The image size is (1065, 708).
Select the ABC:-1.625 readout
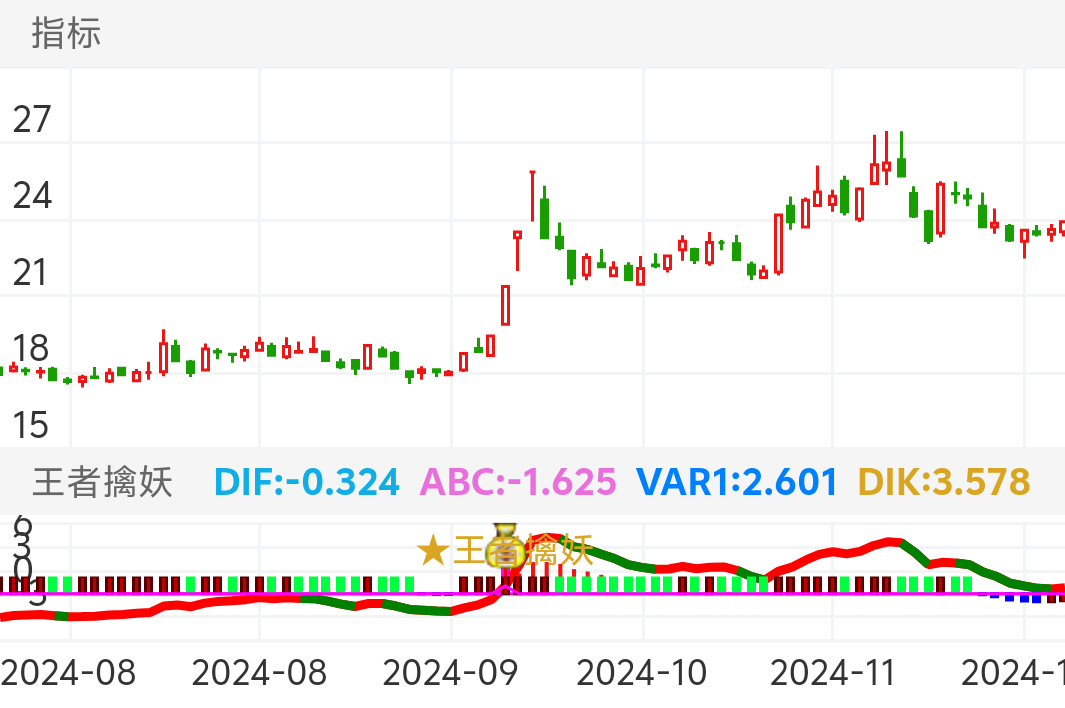coord(518,482)
